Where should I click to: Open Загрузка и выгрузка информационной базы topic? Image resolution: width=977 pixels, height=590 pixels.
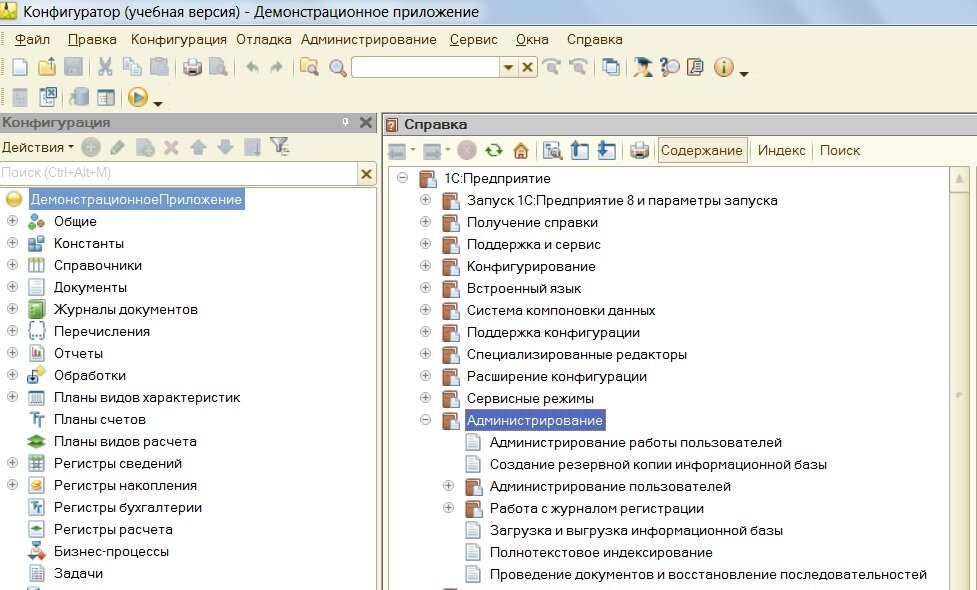[636, 530]
